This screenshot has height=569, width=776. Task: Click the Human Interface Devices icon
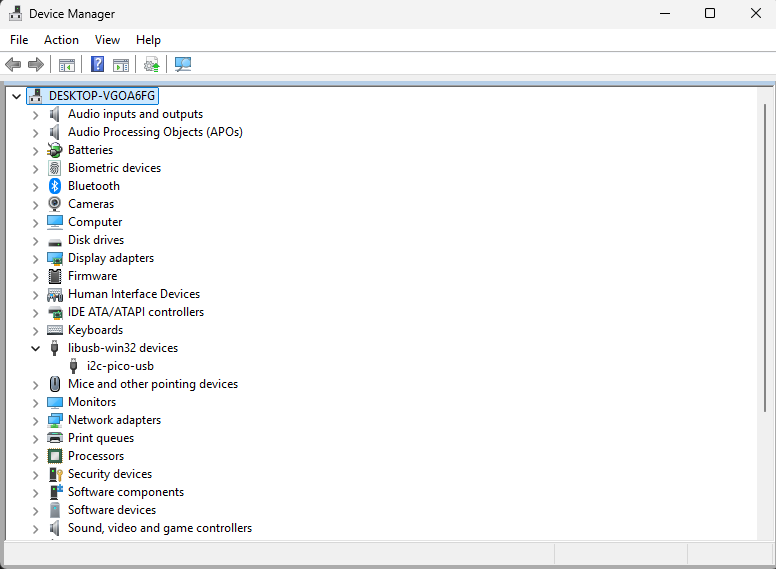point(54,295)
